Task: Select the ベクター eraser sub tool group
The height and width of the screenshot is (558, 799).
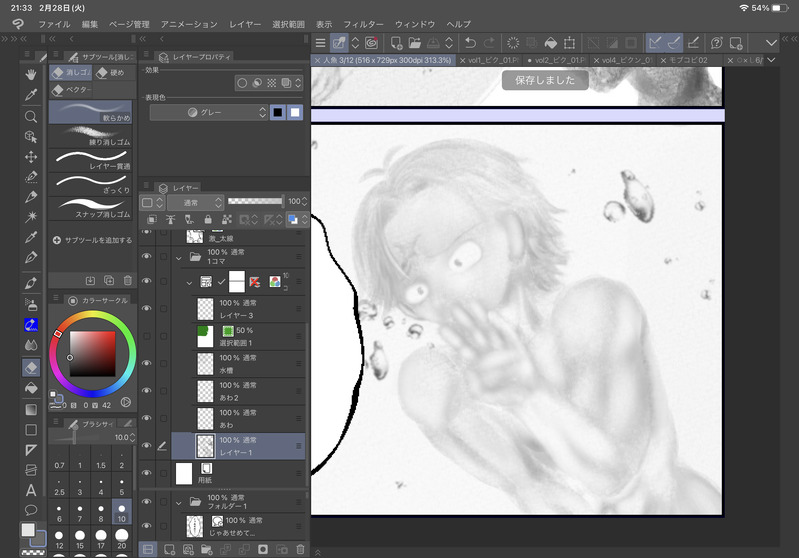Action: click(x=71, y=89)
